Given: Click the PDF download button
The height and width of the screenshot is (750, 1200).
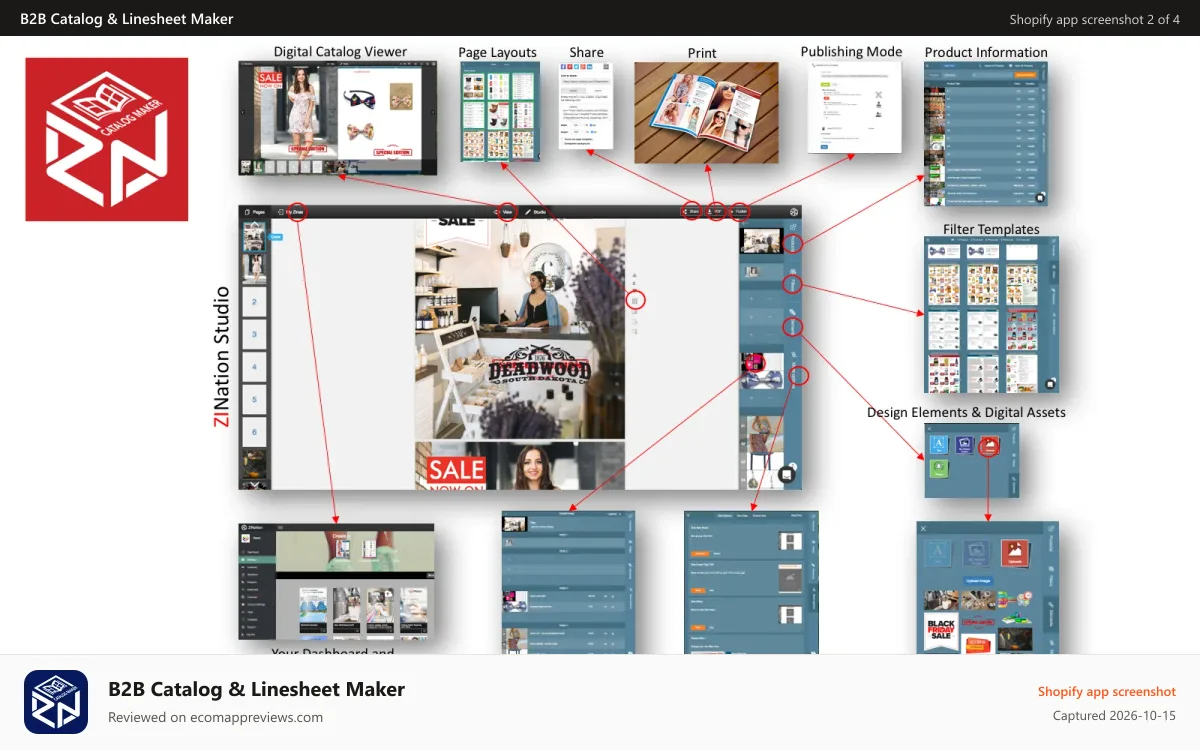Looking at the screenshot, I should tap(716, 212).
